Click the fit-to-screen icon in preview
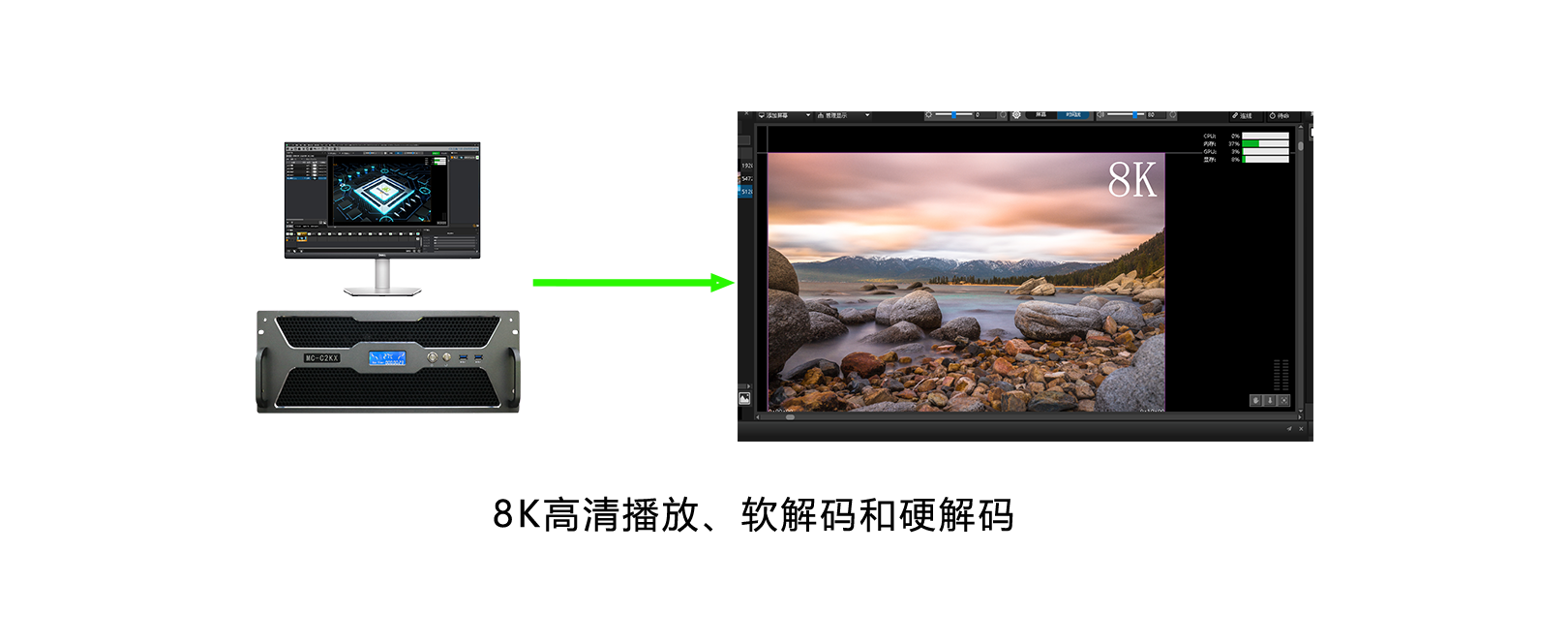Screen dimensions: 1568x644 [1283, 400]
